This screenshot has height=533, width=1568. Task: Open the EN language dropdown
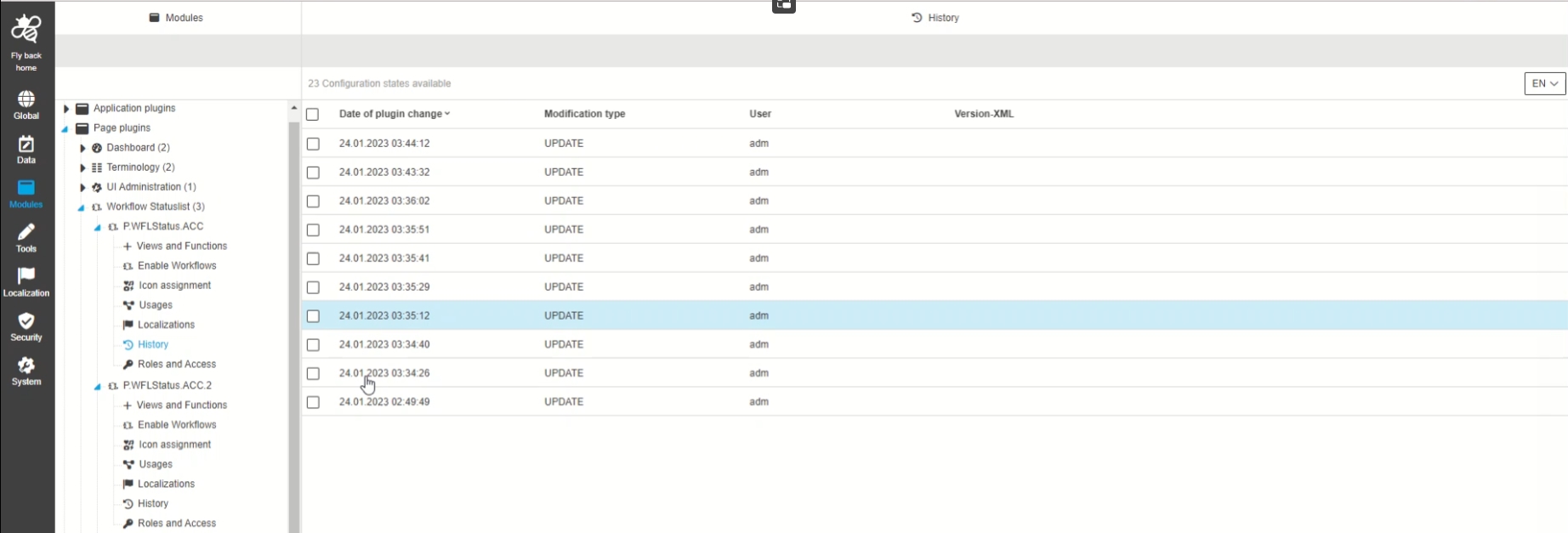click(x=1544, y=83)
